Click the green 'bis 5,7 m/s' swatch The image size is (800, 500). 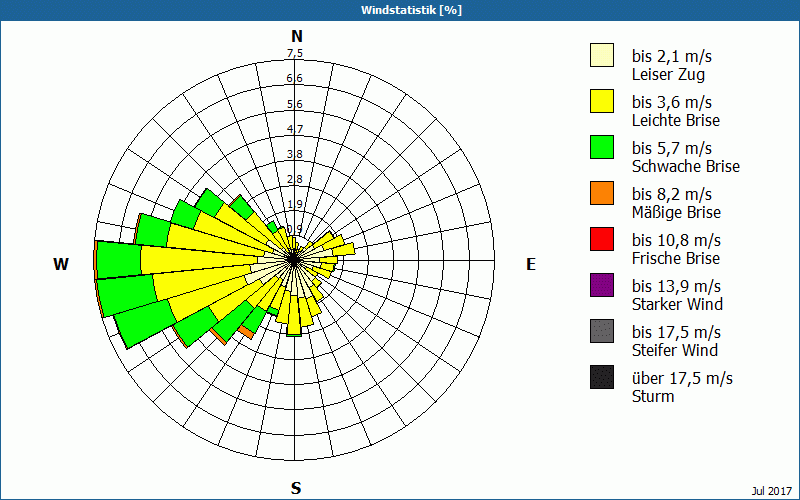coord(602,147)
